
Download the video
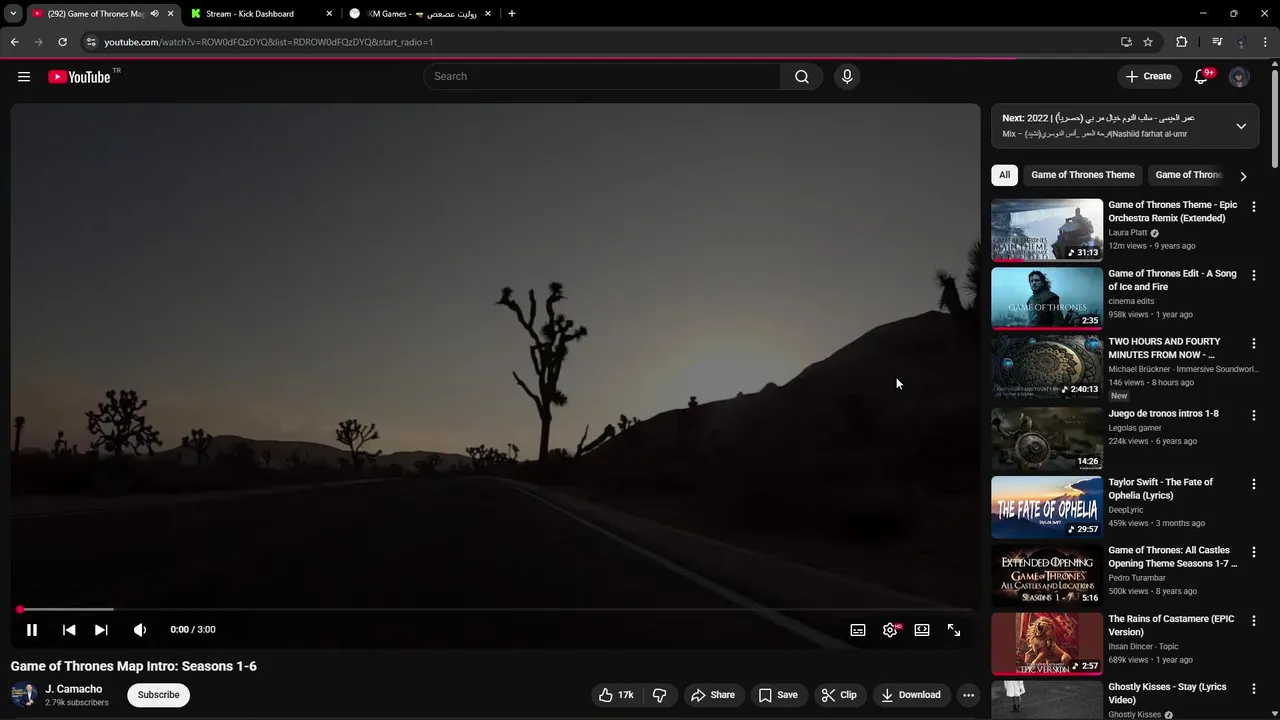[911, 695]
